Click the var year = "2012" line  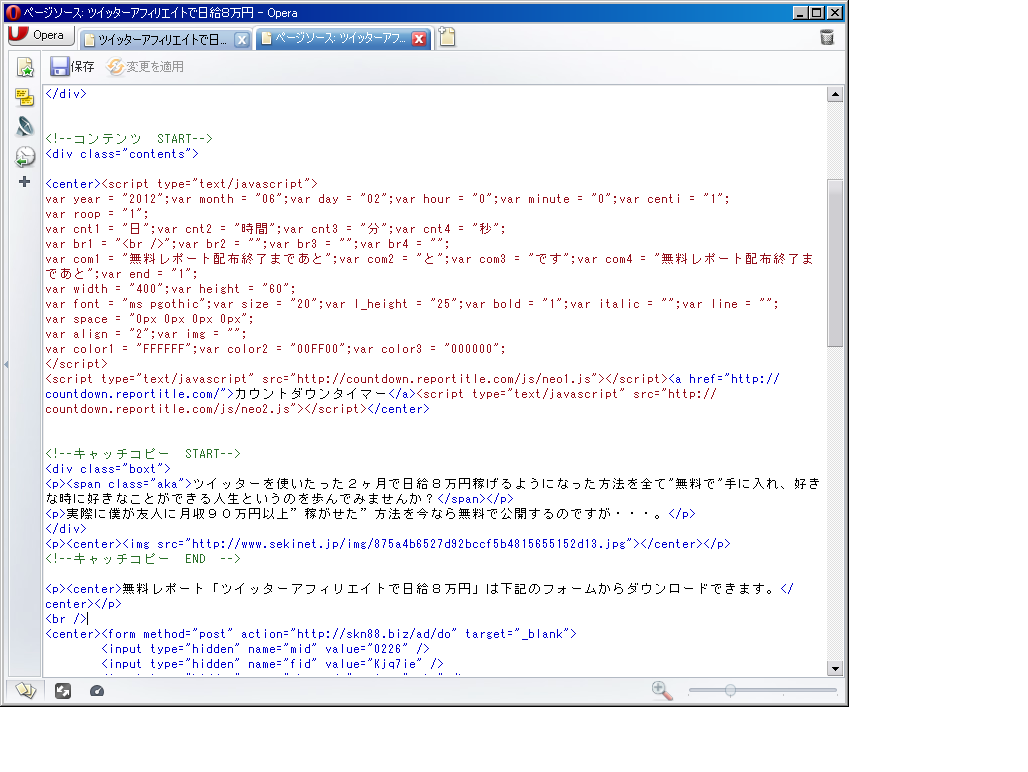[387, 199]
